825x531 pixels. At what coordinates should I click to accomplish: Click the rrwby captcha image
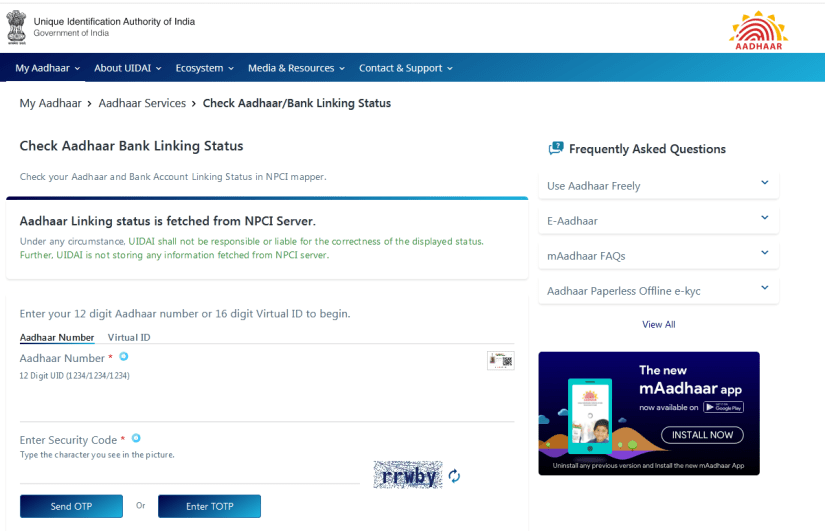408,475
